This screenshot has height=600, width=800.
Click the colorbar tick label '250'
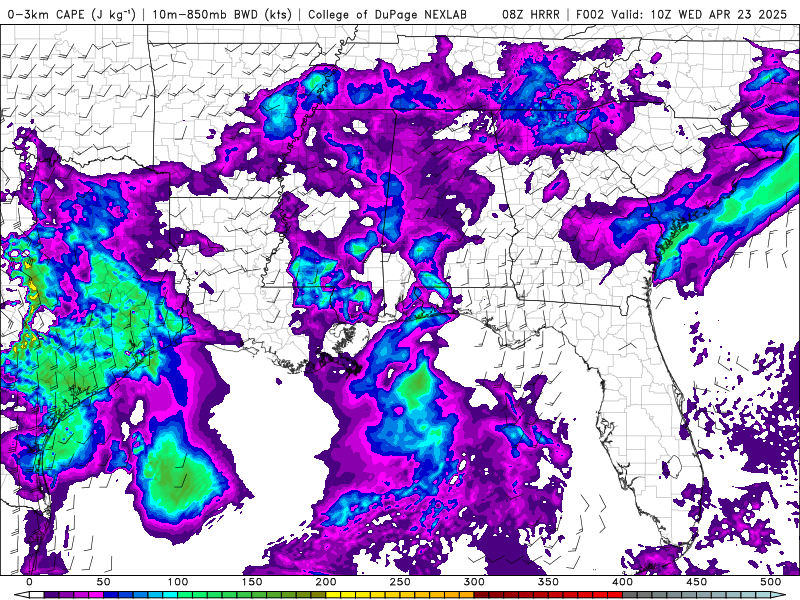click(x=400, y=582)
